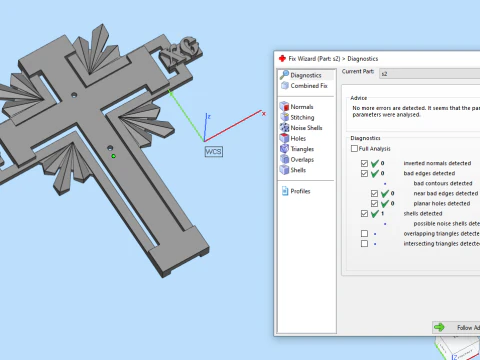Uncheck planar holes detected checkbox
The image size is (480, 360).
tap(374, 203)
